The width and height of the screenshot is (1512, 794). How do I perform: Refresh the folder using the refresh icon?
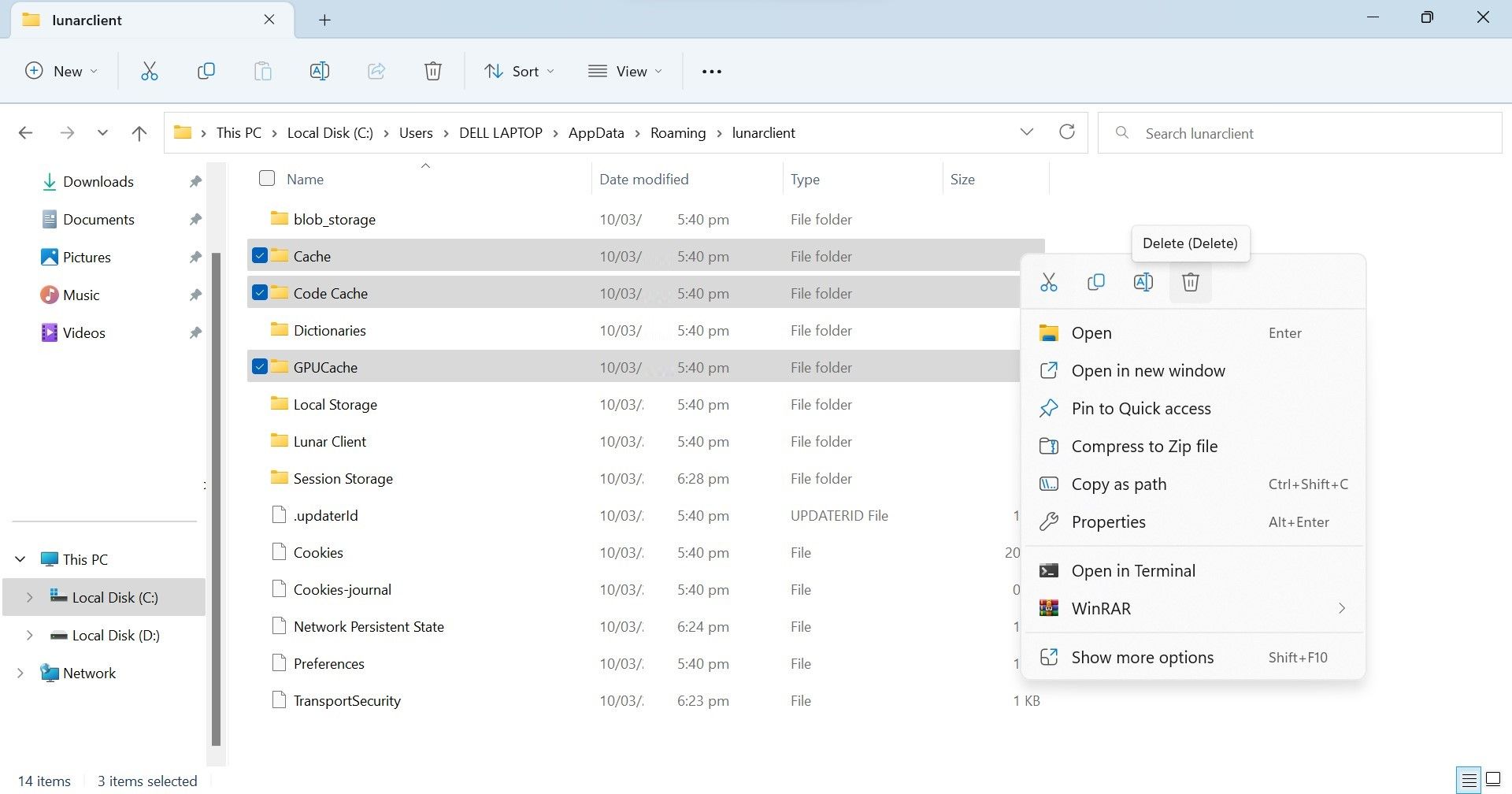click(1067, 132)
